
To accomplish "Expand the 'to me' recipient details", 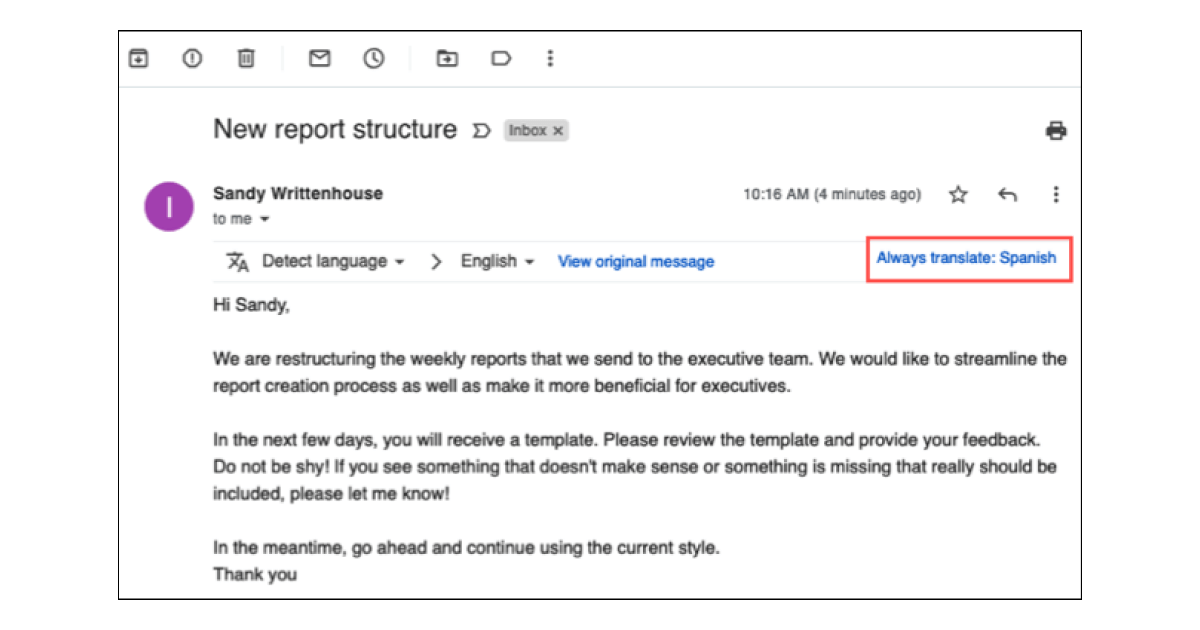I will coord(265,220).
